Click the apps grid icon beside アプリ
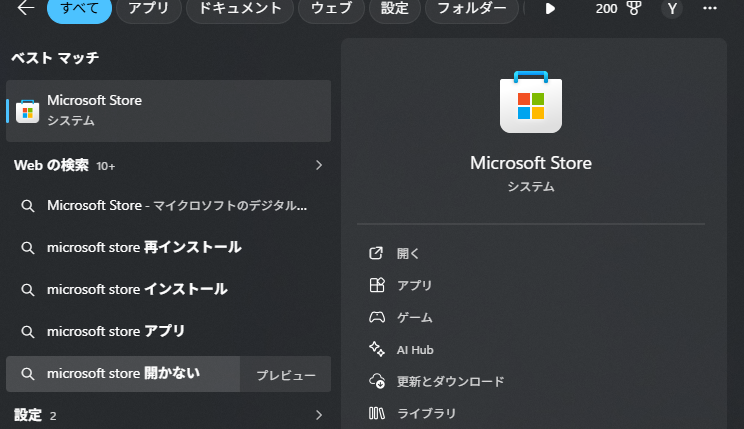The height and width of the screenshot is (429, 744). pos(377,285)
